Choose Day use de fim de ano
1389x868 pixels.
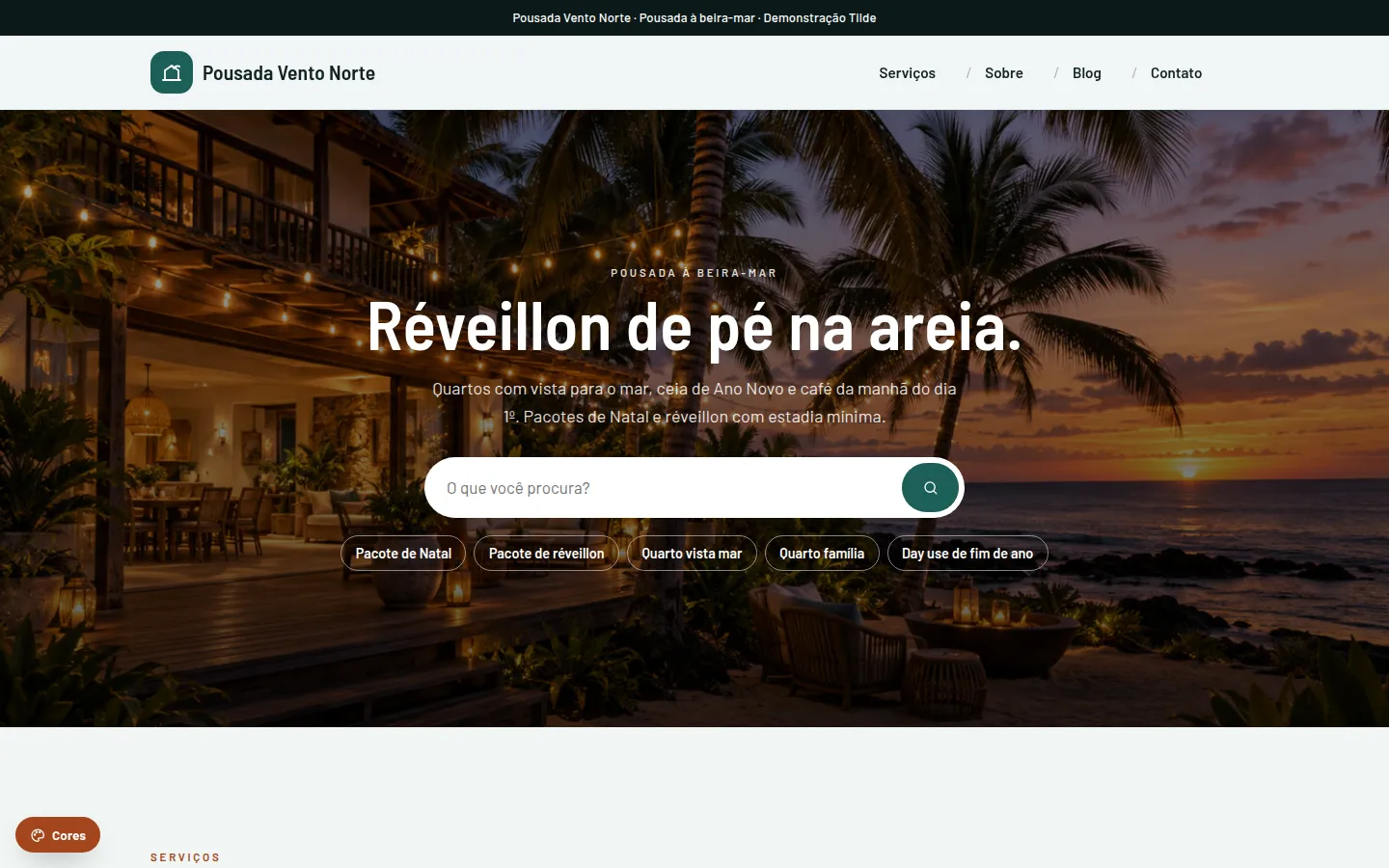[967, 554]
